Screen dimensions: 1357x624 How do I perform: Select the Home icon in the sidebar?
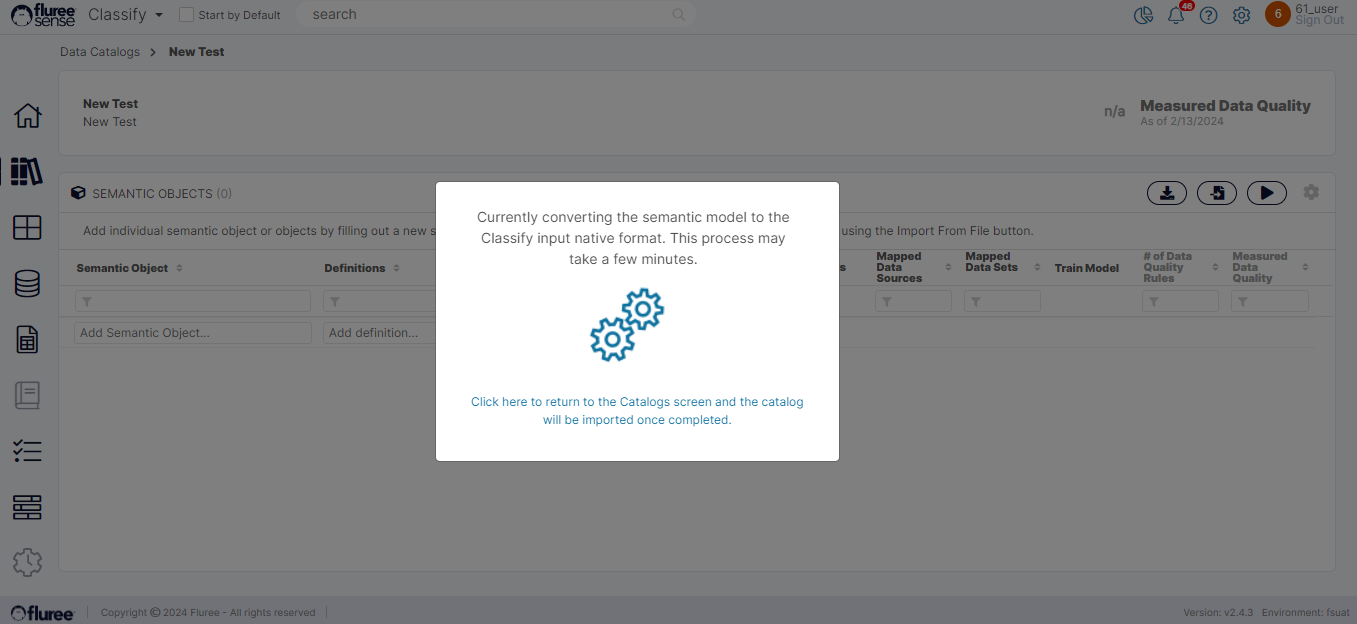[x=28, y=116]
